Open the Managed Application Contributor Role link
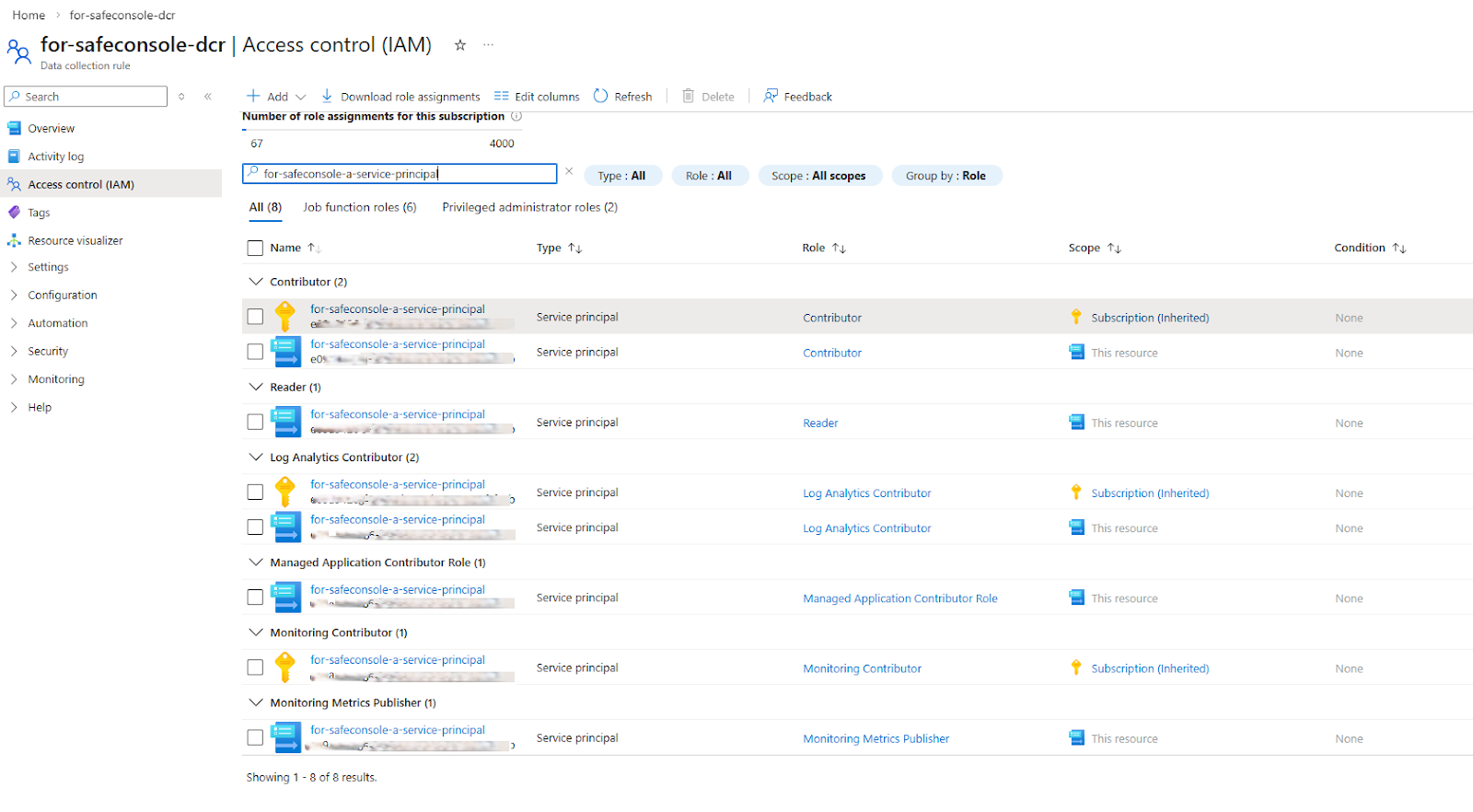Viewport: 1473px width, 812px height. coord(900,598)
